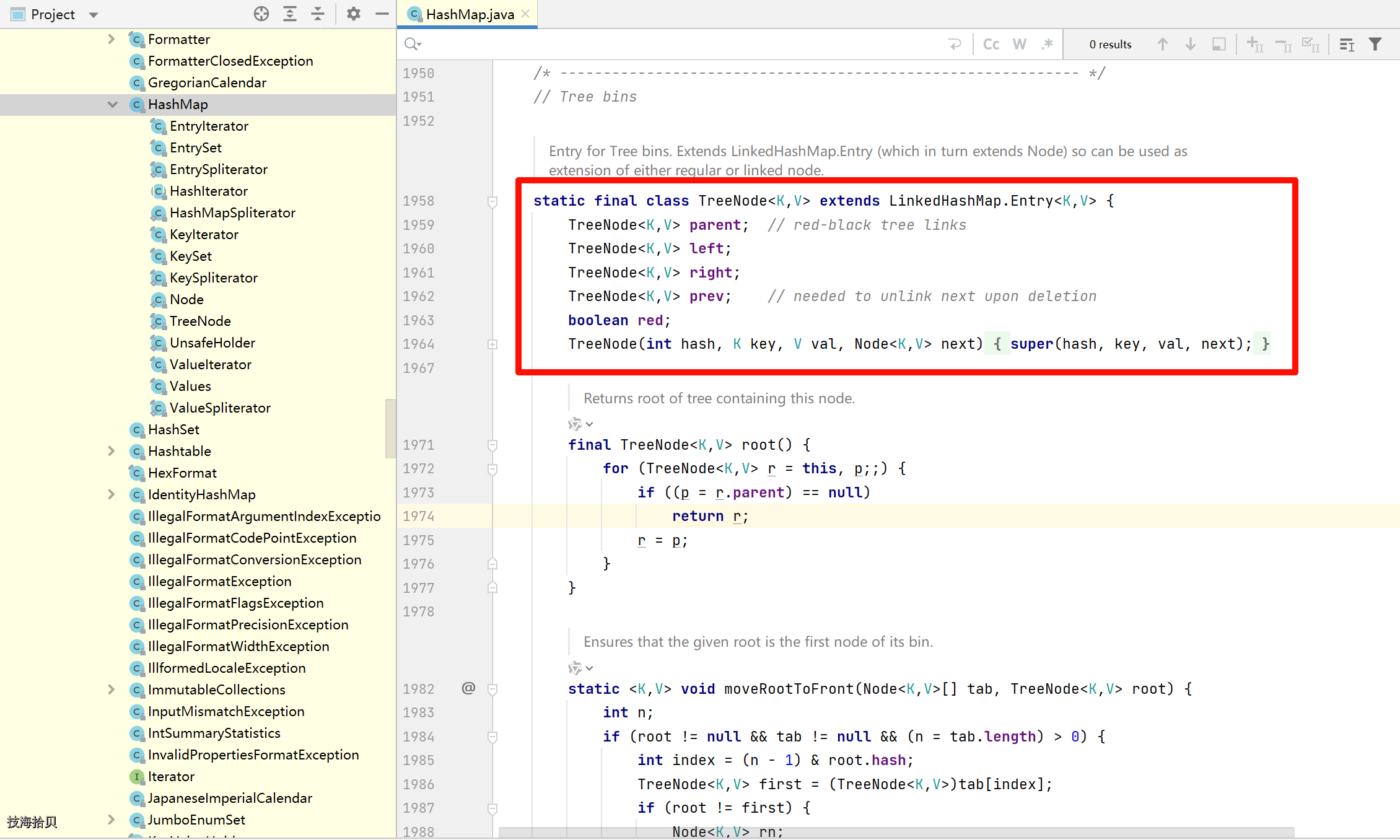Click root() method name at line 1971
This screenshot has height=840, width=1400.
tap(758, 445)
